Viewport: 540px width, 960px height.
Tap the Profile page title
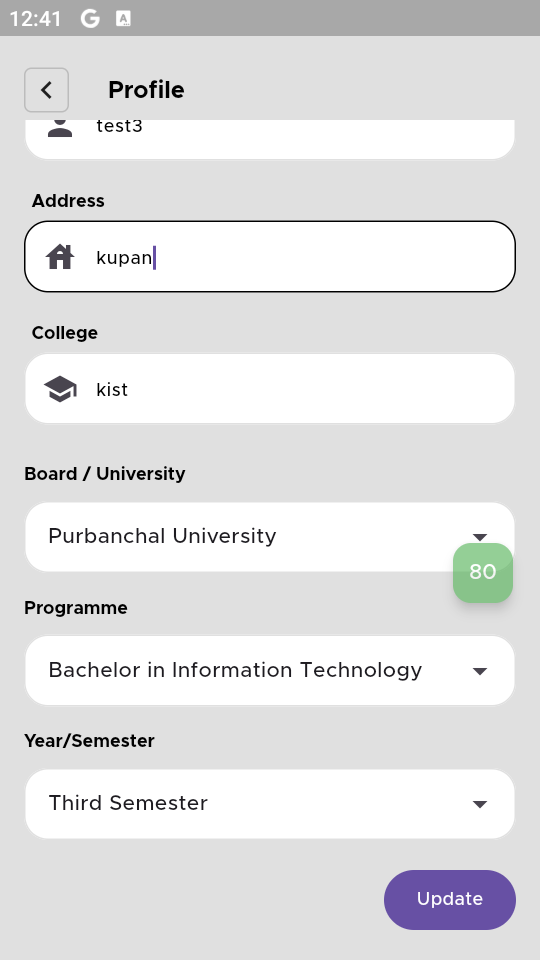146,90
